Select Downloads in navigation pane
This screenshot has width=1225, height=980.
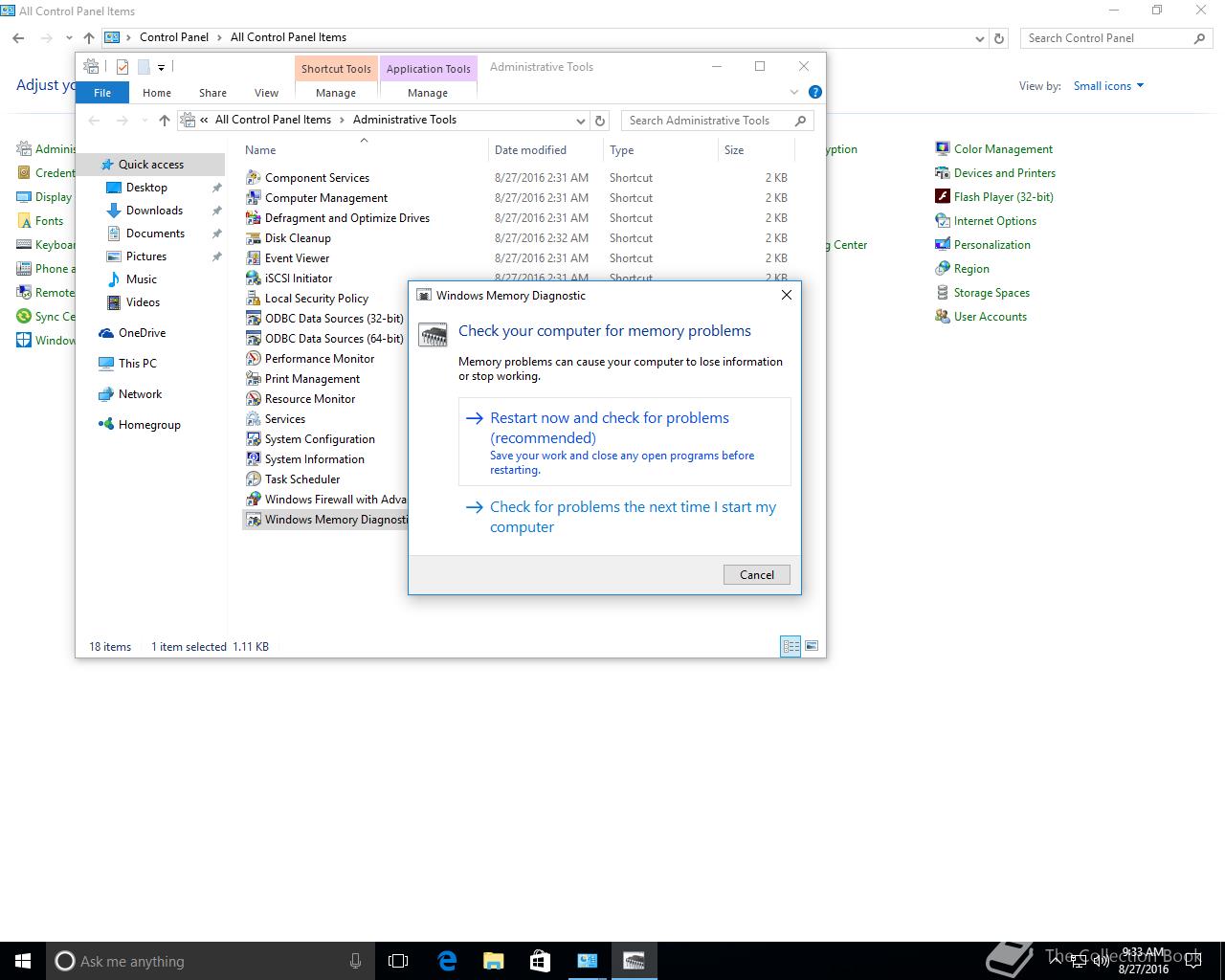tap(154, 210)
